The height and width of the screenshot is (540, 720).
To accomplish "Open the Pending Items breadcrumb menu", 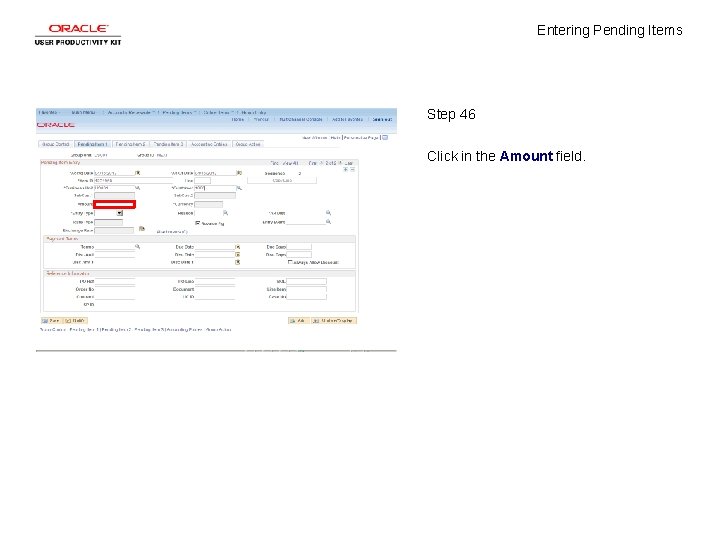I will click(179, 112).
